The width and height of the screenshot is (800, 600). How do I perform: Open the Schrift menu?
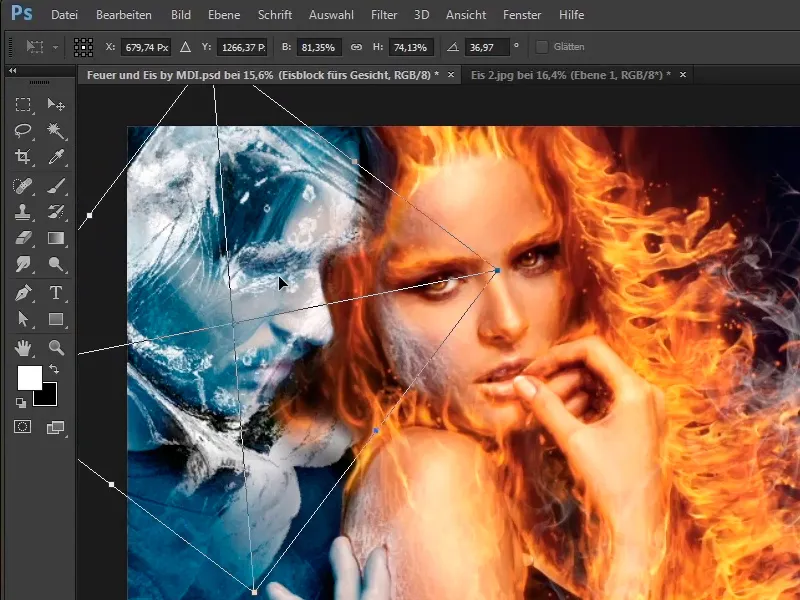click(x=274, y=15)
